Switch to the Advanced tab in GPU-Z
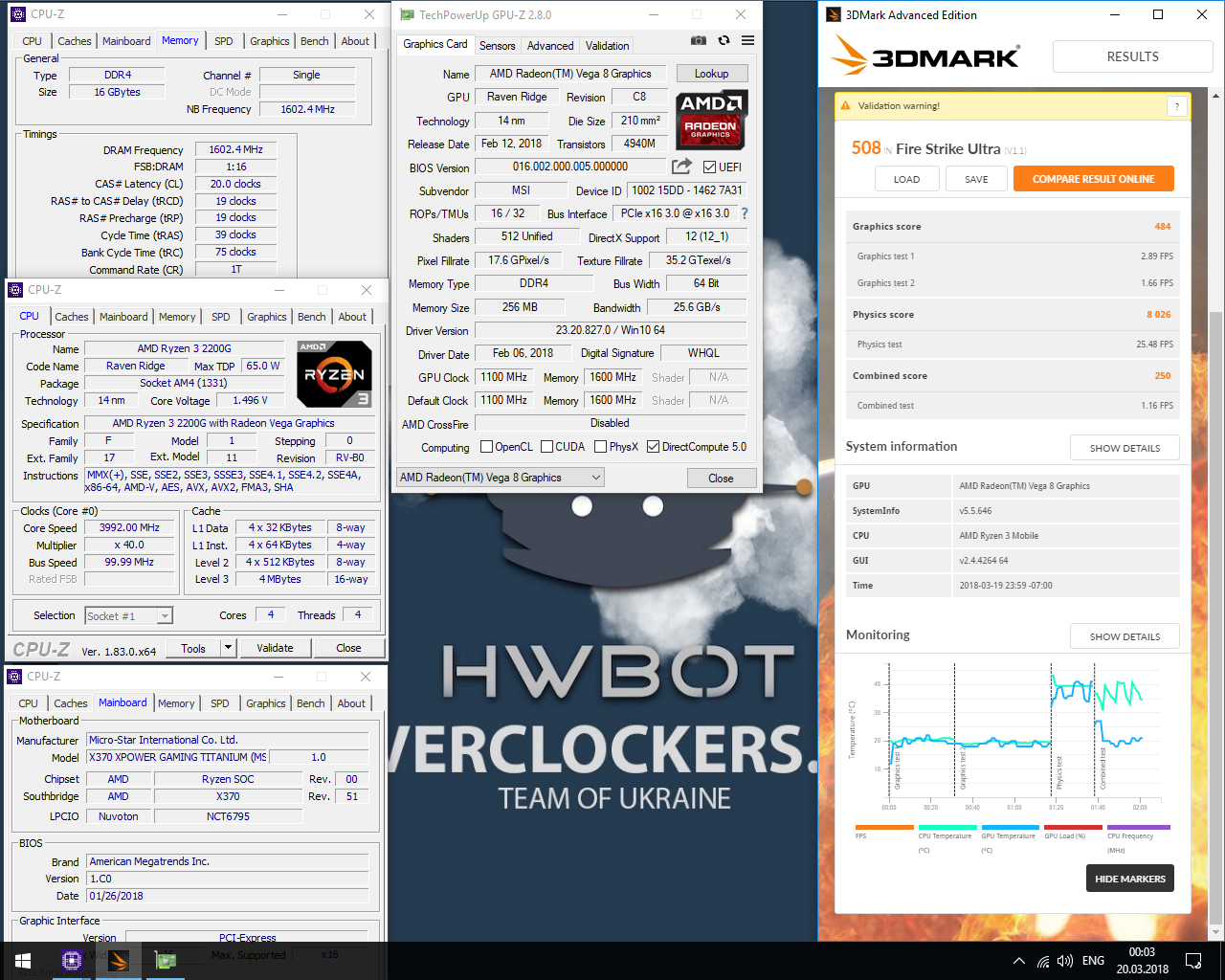This screenshot has width=1225, height=980. (550, 45)
